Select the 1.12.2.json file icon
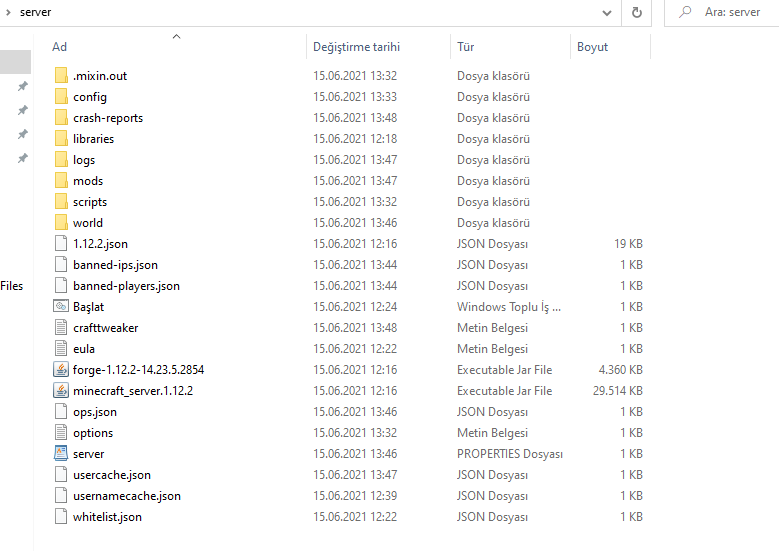The width and height of the screenshot is (779, 551). pos(61,243)
